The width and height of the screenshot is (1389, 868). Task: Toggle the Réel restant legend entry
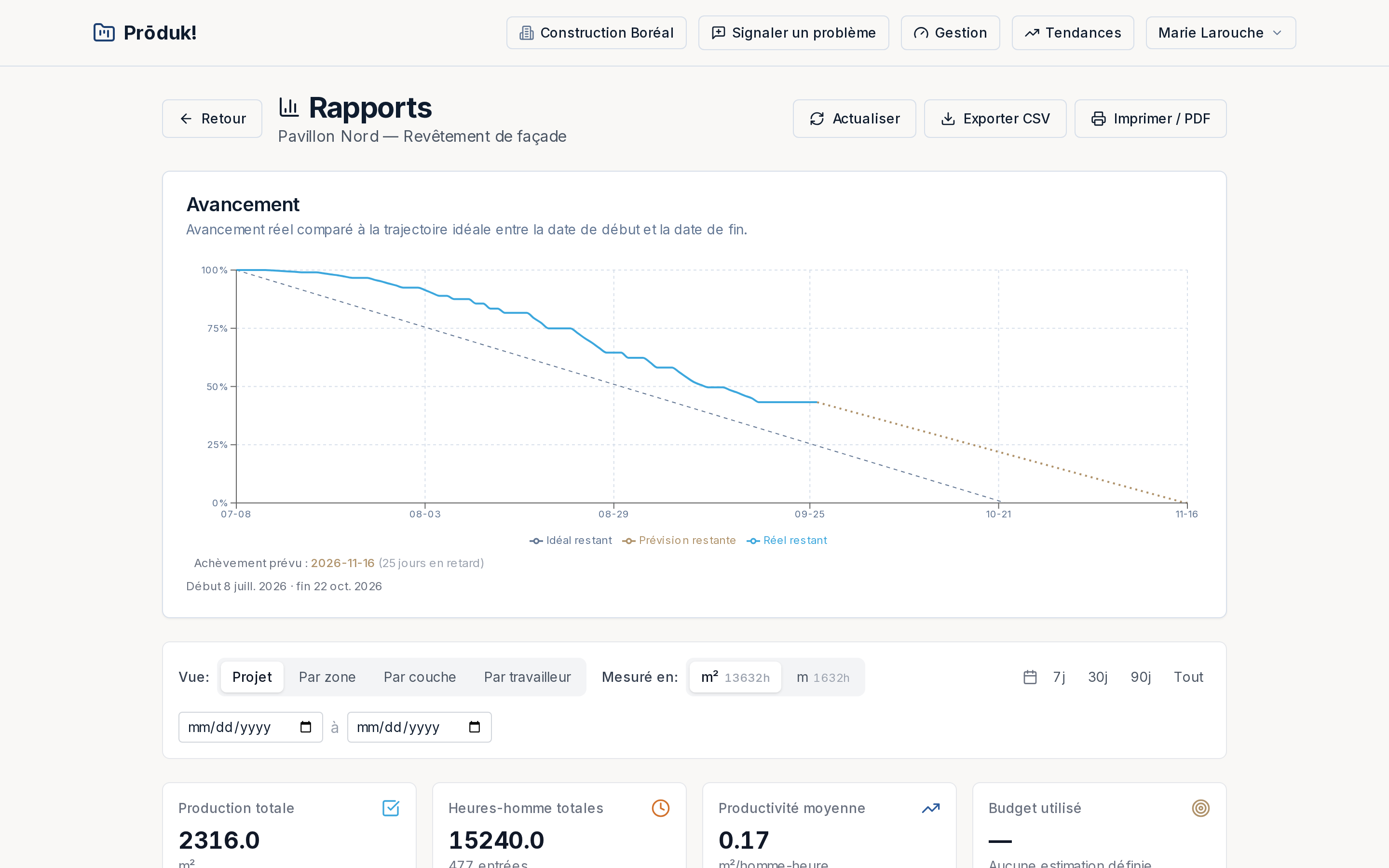point(786,540)
